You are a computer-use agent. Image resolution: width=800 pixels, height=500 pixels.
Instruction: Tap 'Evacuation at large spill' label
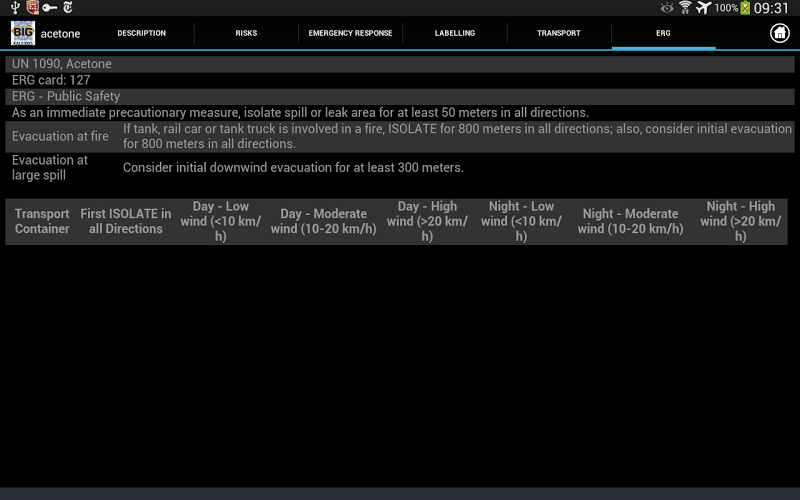(50, 167)
